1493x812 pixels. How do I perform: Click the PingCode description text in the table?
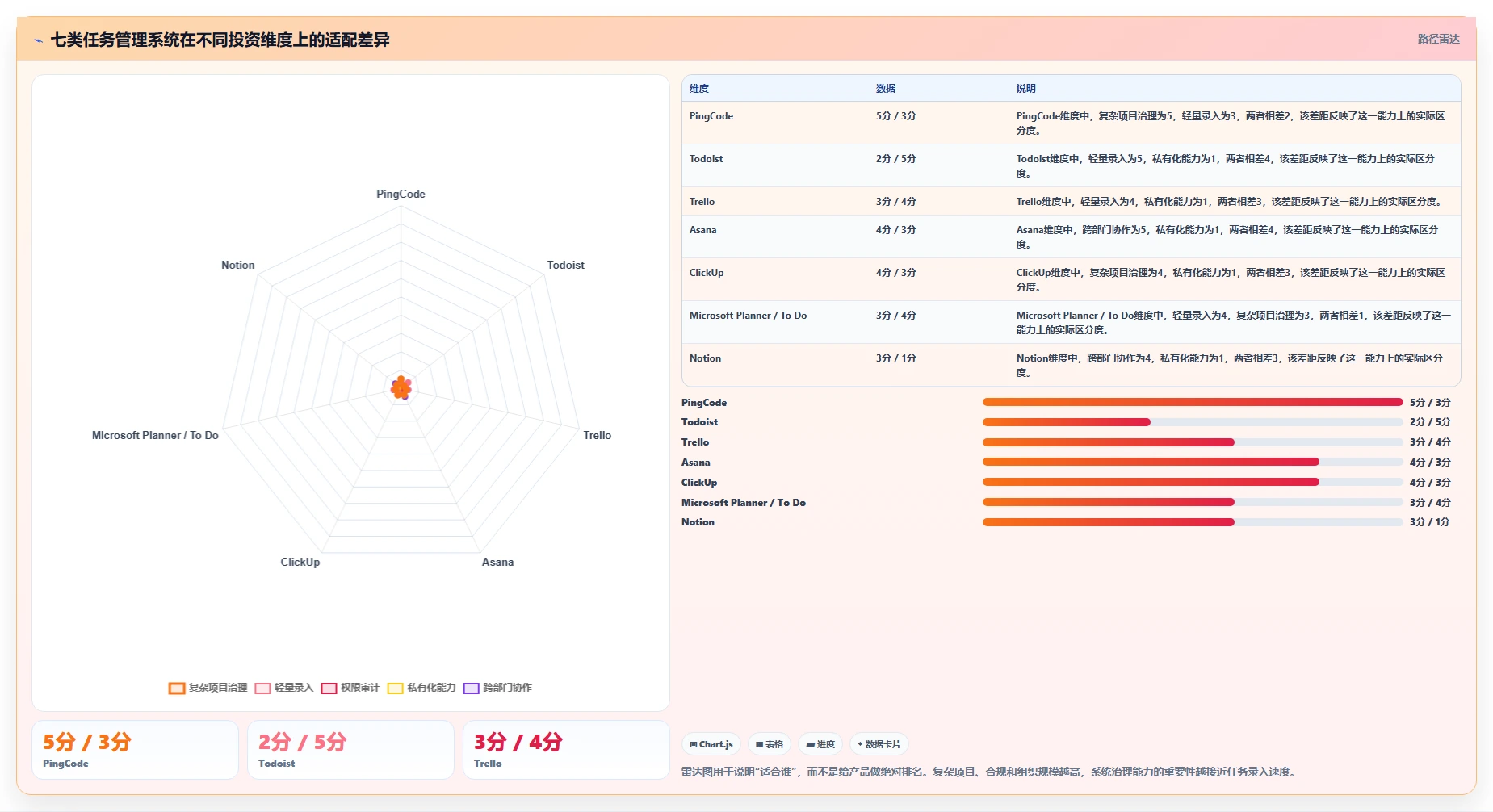point(1231,123)
